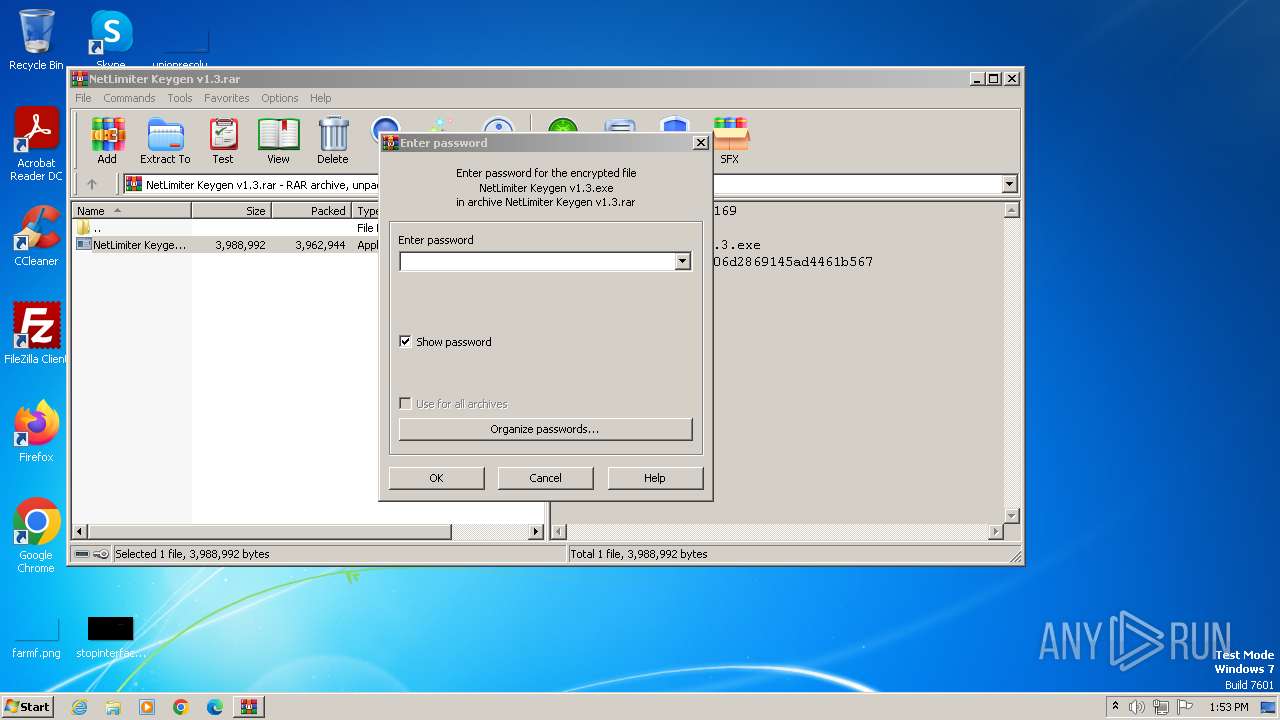Click the Extract To toolbar icon
1280x720 pixels.
[165, 141]
